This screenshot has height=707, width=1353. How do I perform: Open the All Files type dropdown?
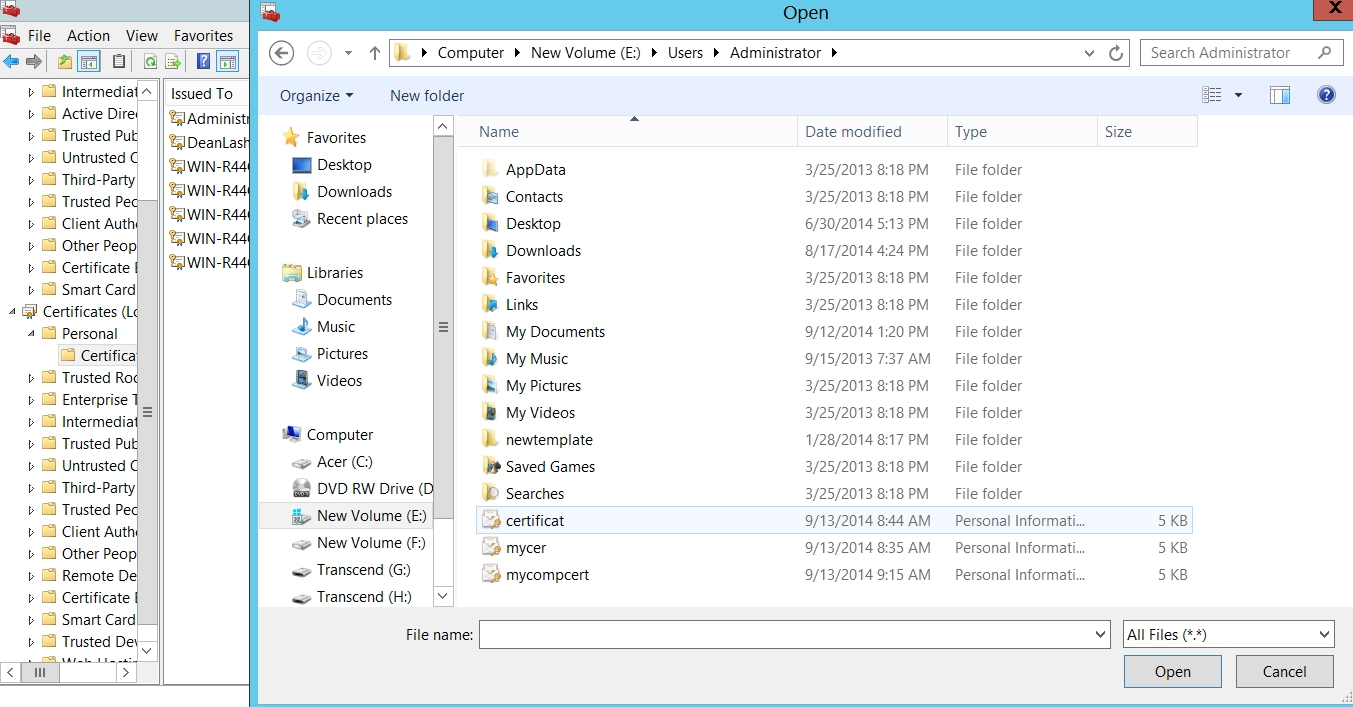[x=1228, y=635]
